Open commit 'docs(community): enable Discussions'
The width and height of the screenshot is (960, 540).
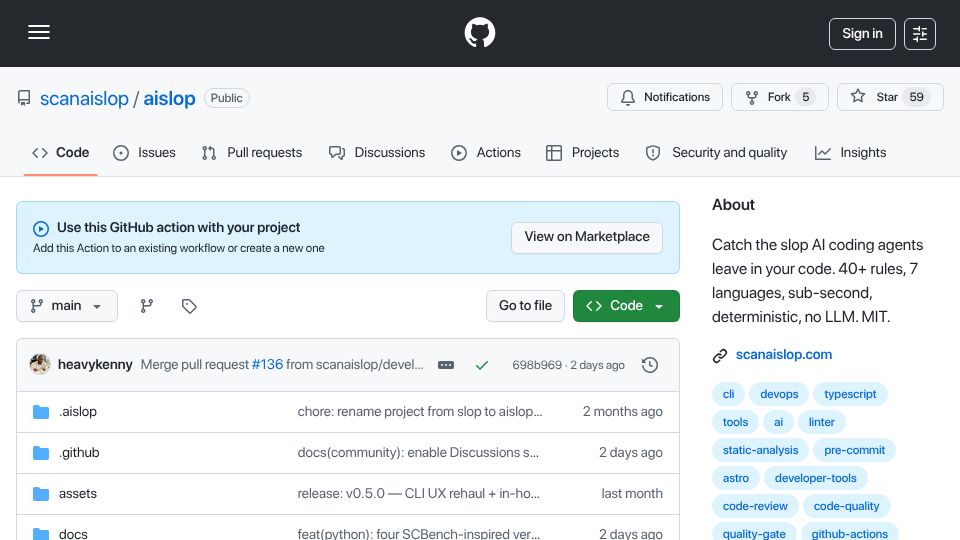point(418,452)
